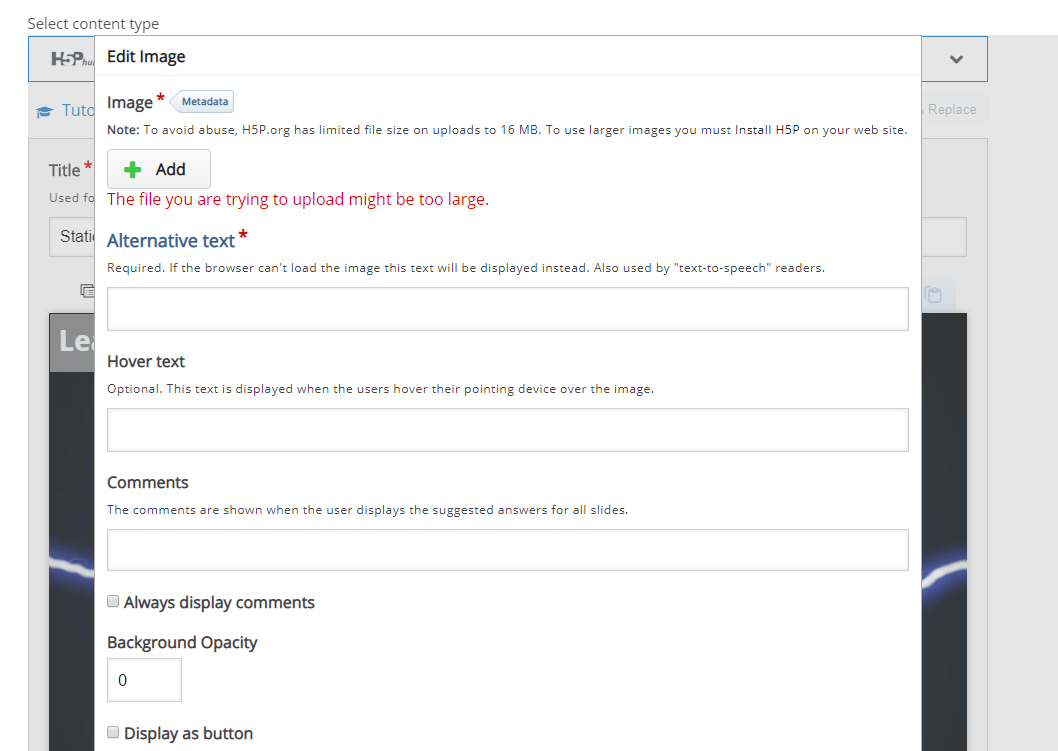Screen dimensions: 1058x751
Task: Click the Title field behind the dialog
Action: [x=72, y=237]
